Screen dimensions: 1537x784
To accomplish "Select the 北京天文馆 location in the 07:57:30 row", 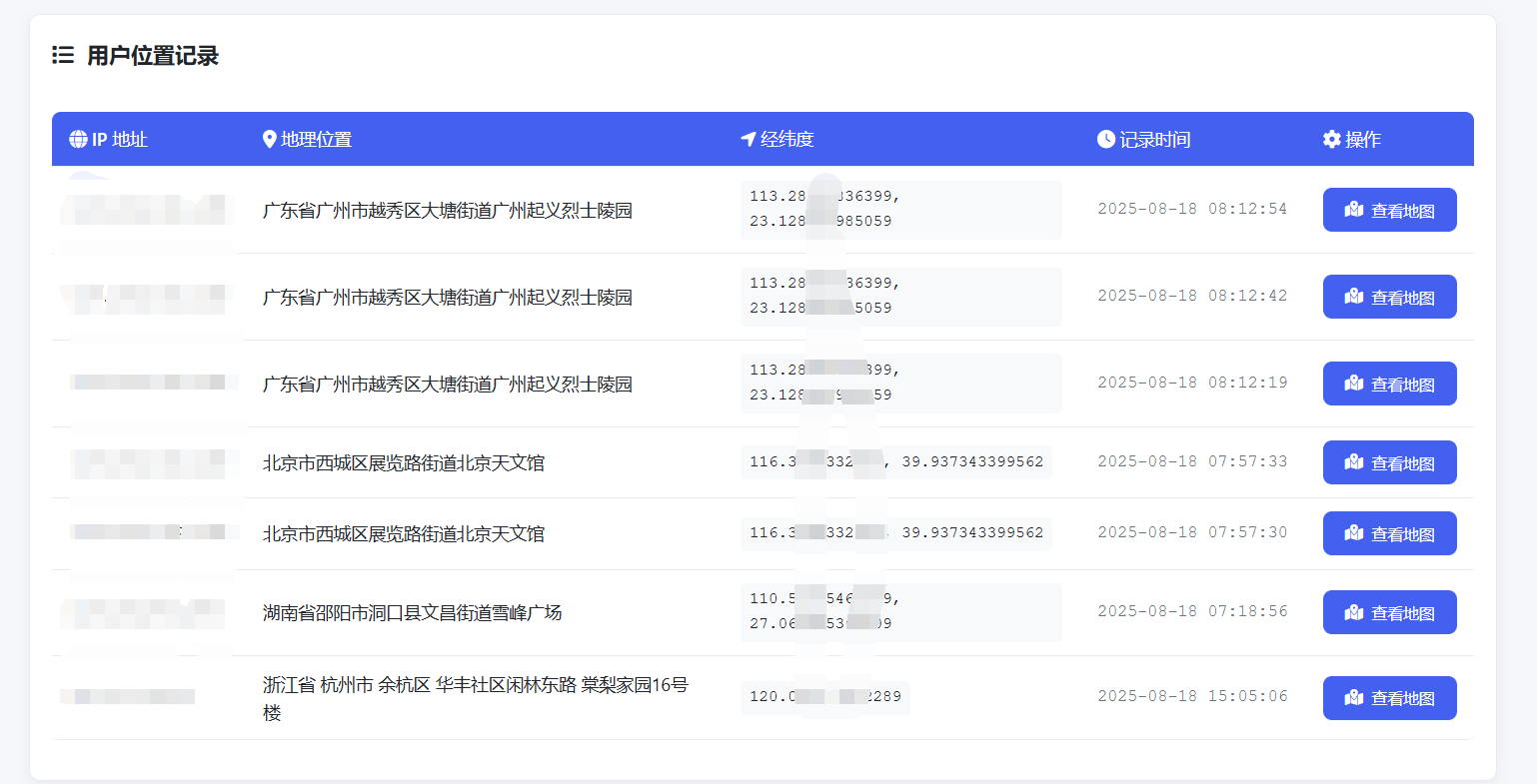I will pyautogui.click(x=404, y=533).
